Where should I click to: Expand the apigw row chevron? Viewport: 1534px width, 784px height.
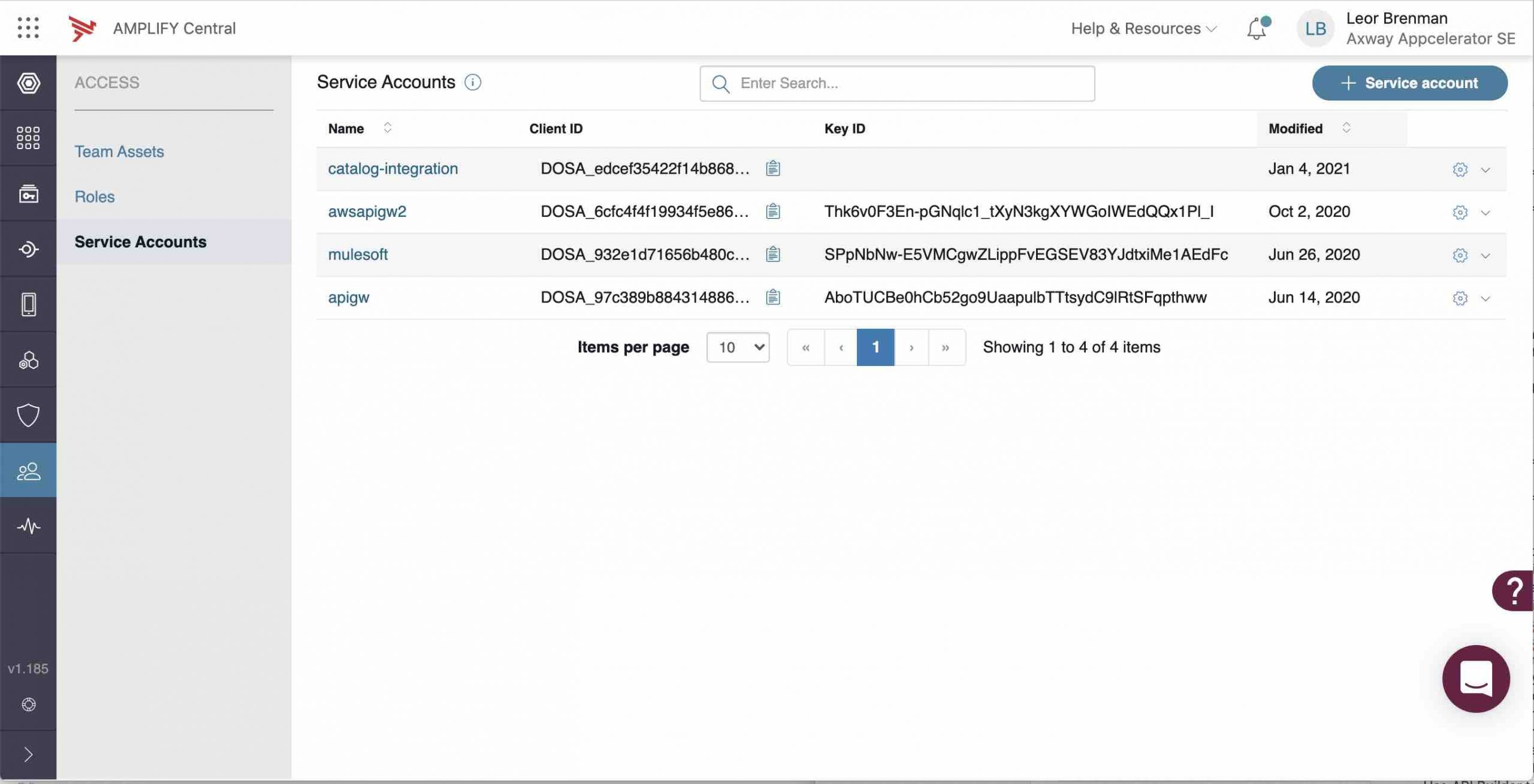(1485, 299)
